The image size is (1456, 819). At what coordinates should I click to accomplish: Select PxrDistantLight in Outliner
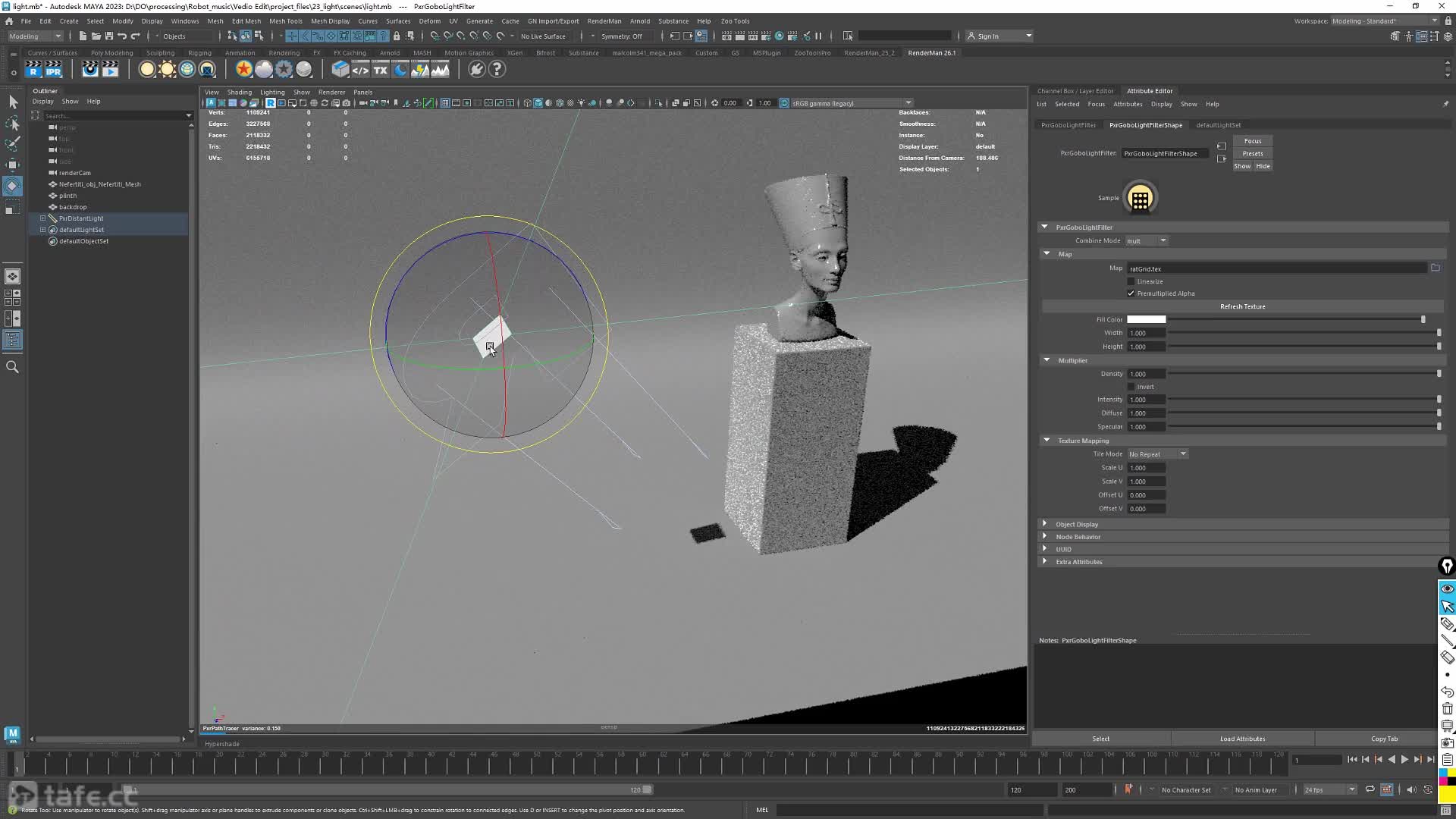click(81, 218)
